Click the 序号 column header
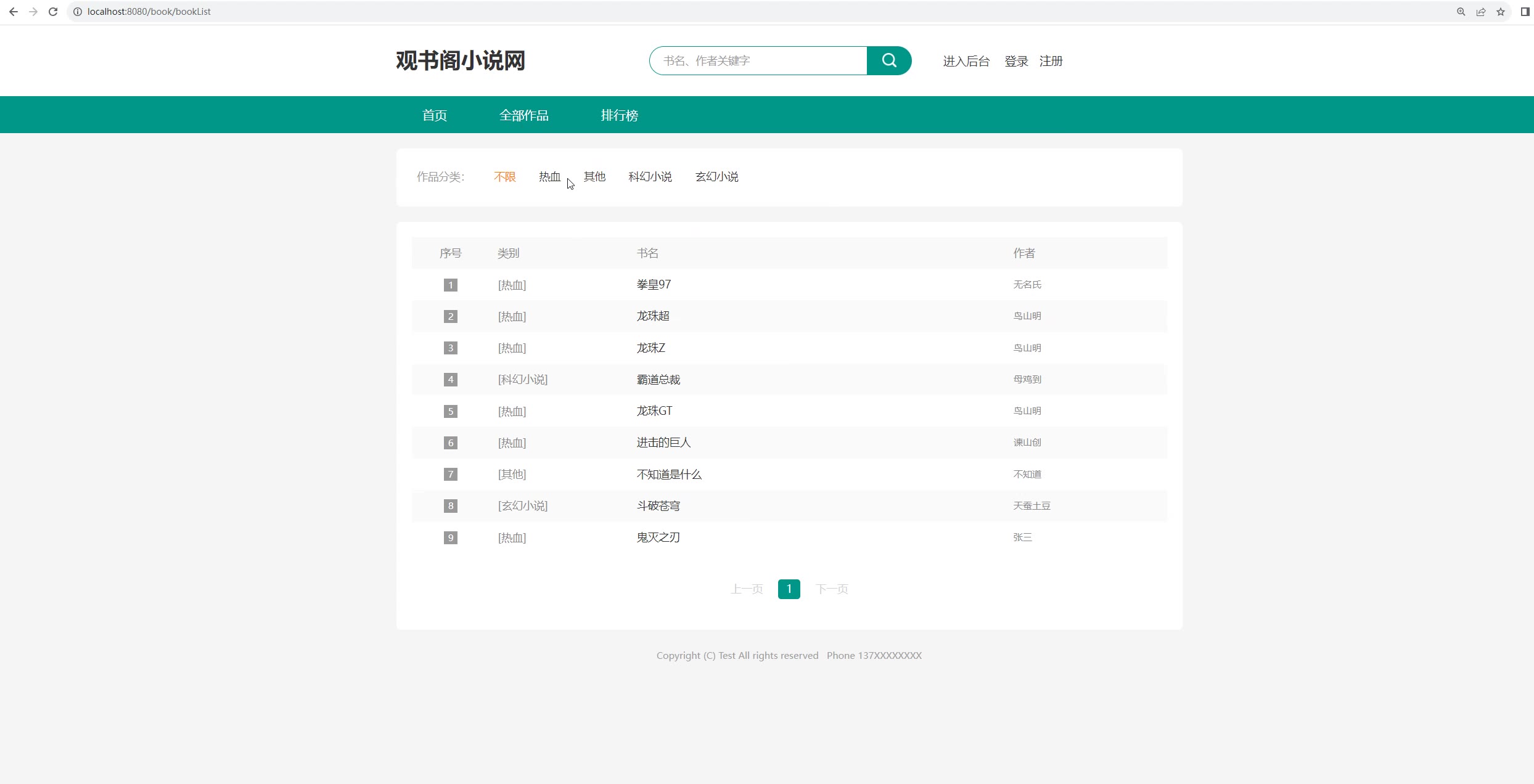Viewport: 1534px width, 784px height. [x=451, y=253]
